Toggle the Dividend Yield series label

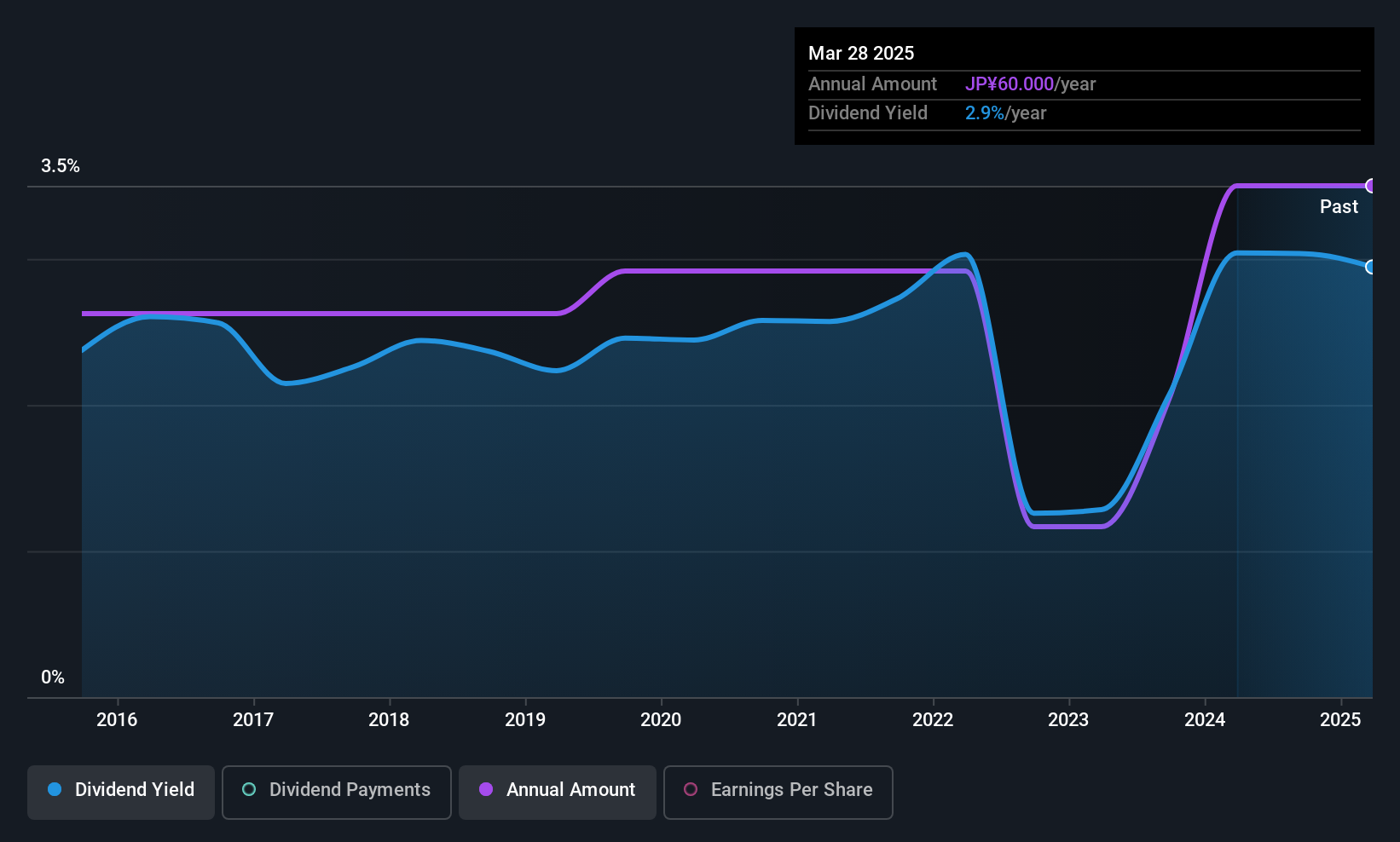pyautogui.click(x=135, y=790)
